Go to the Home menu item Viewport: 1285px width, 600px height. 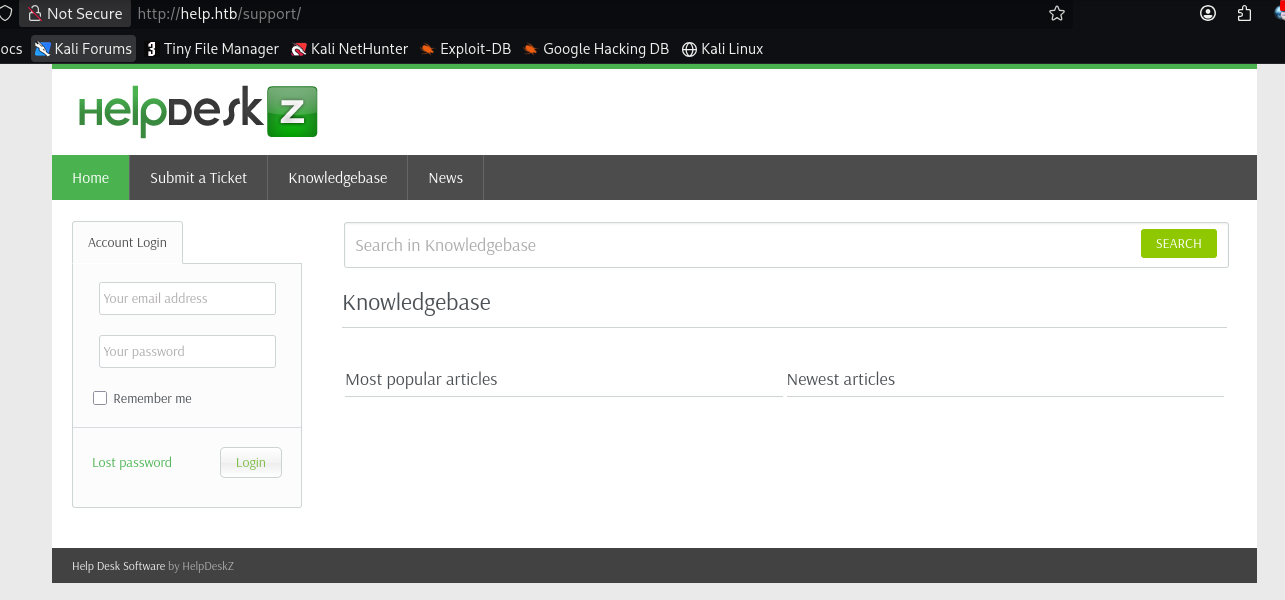tap(91, 178)
